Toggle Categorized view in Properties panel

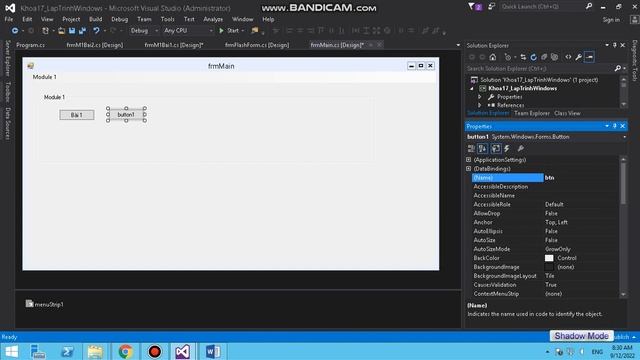pyautogui.click(x=471, y=149)
